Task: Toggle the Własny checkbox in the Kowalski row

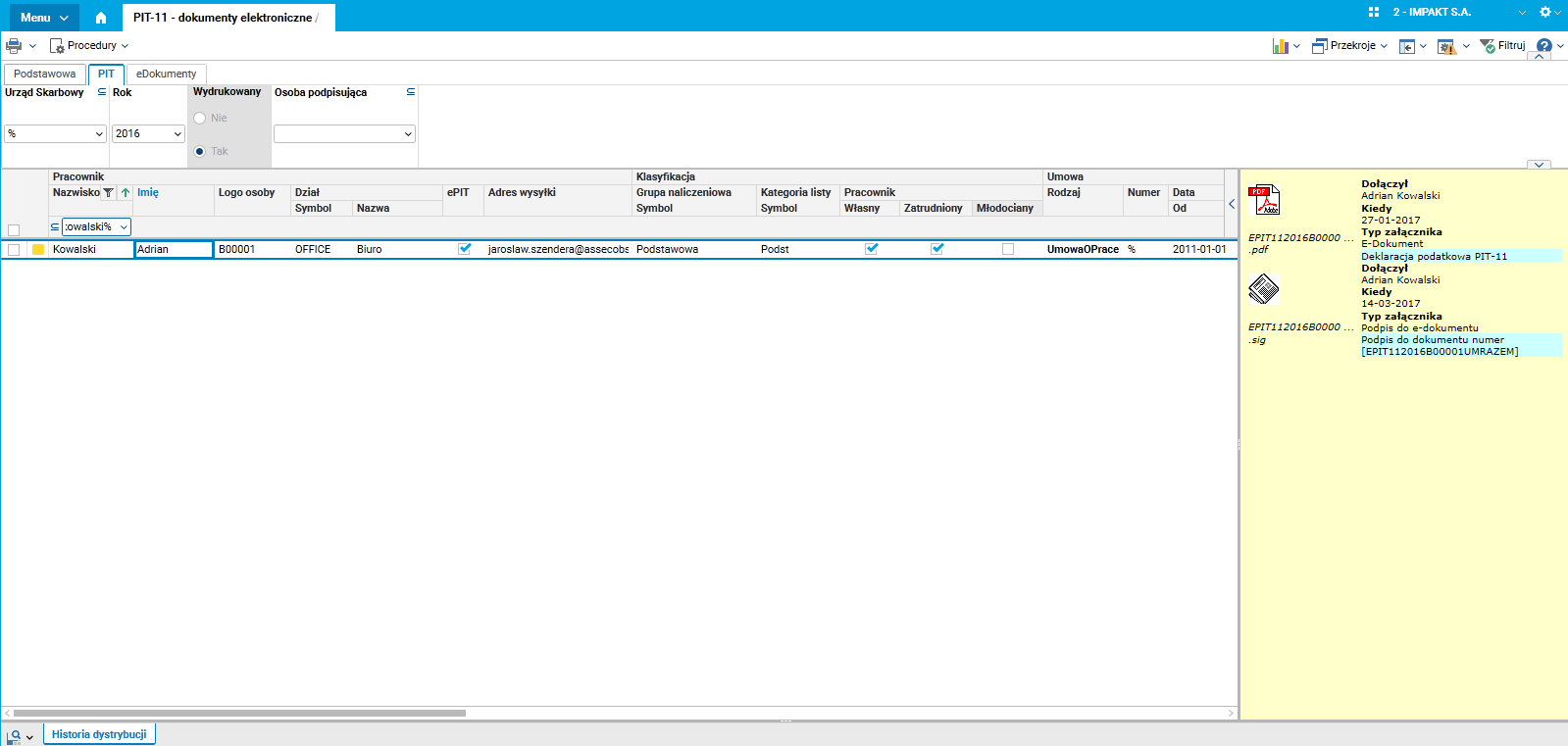Action: tap(872, 249)
